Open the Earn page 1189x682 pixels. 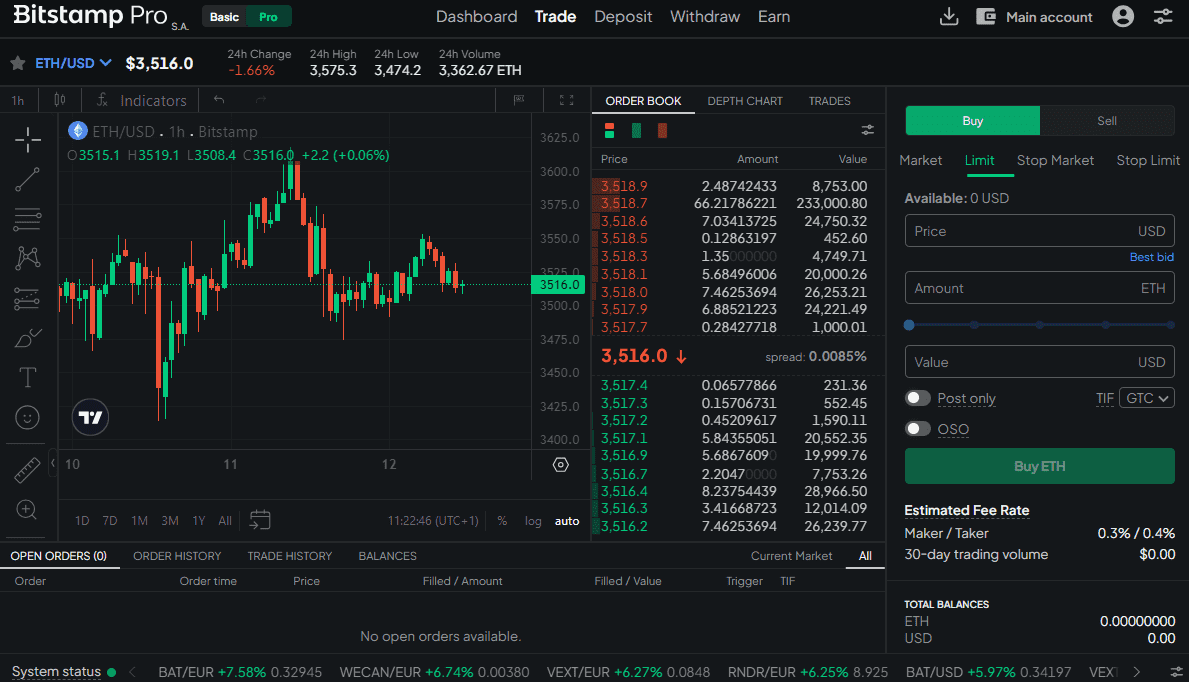(x=773, y=17)
